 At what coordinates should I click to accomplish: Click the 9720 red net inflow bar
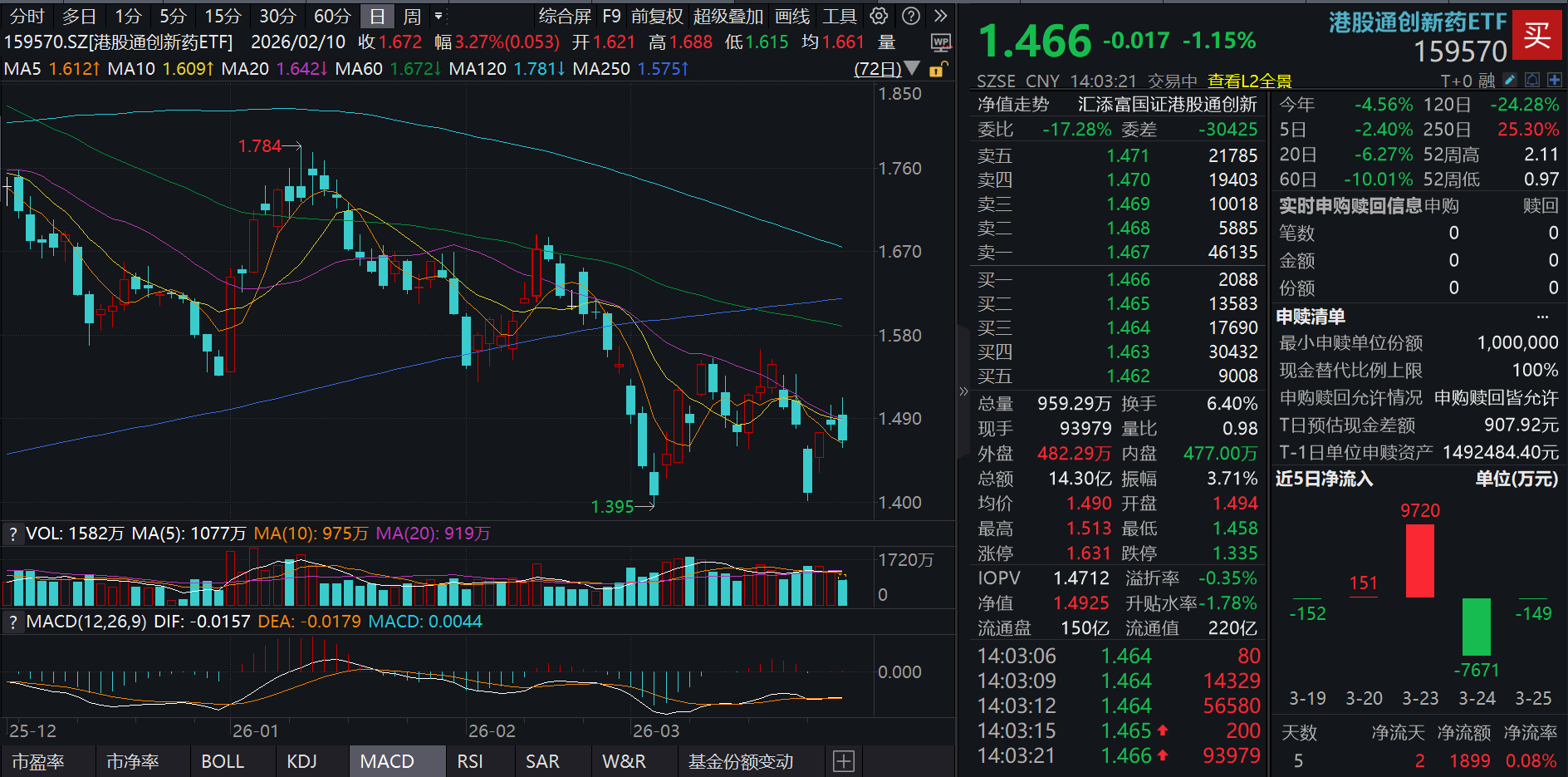tap(1420, 561)
